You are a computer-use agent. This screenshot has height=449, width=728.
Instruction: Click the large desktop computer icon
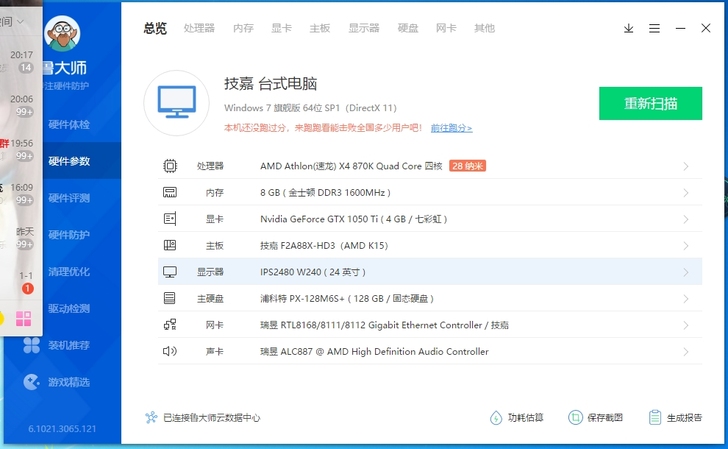pos(176,103)
